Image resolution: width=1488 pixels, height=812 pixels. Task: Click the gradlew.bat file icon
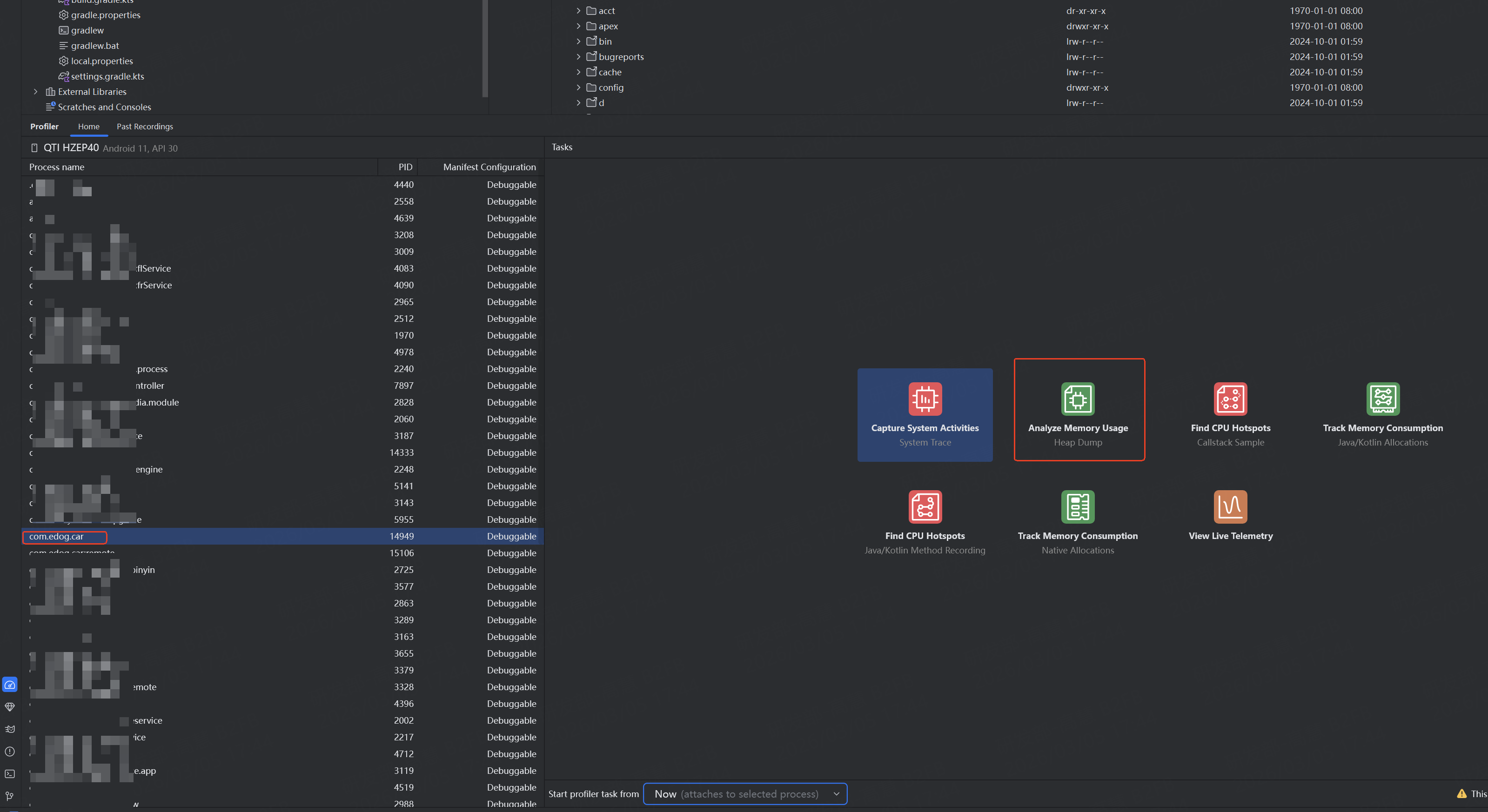[64, 46]
